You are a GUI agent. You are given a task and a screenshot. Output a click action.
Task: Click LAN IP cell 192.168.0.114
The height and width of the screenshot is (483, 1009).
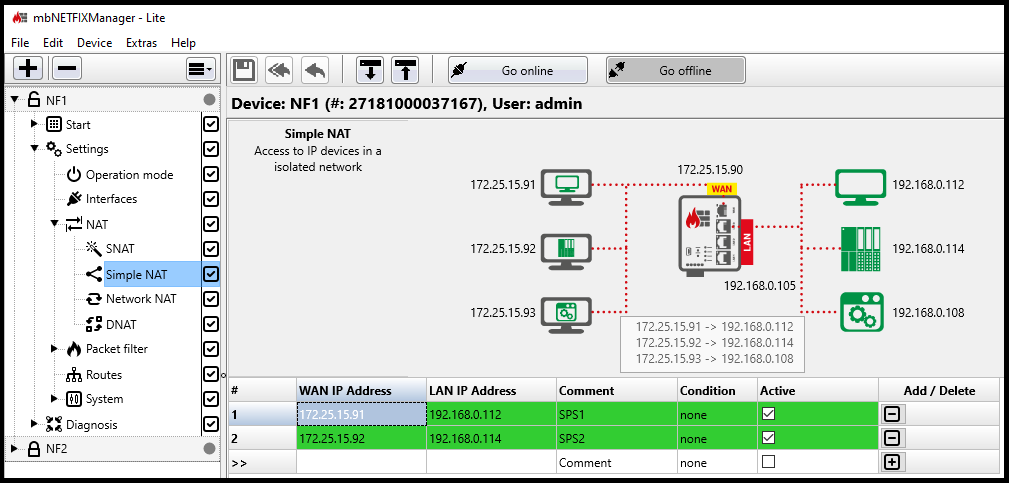click(x=491, y=438)
